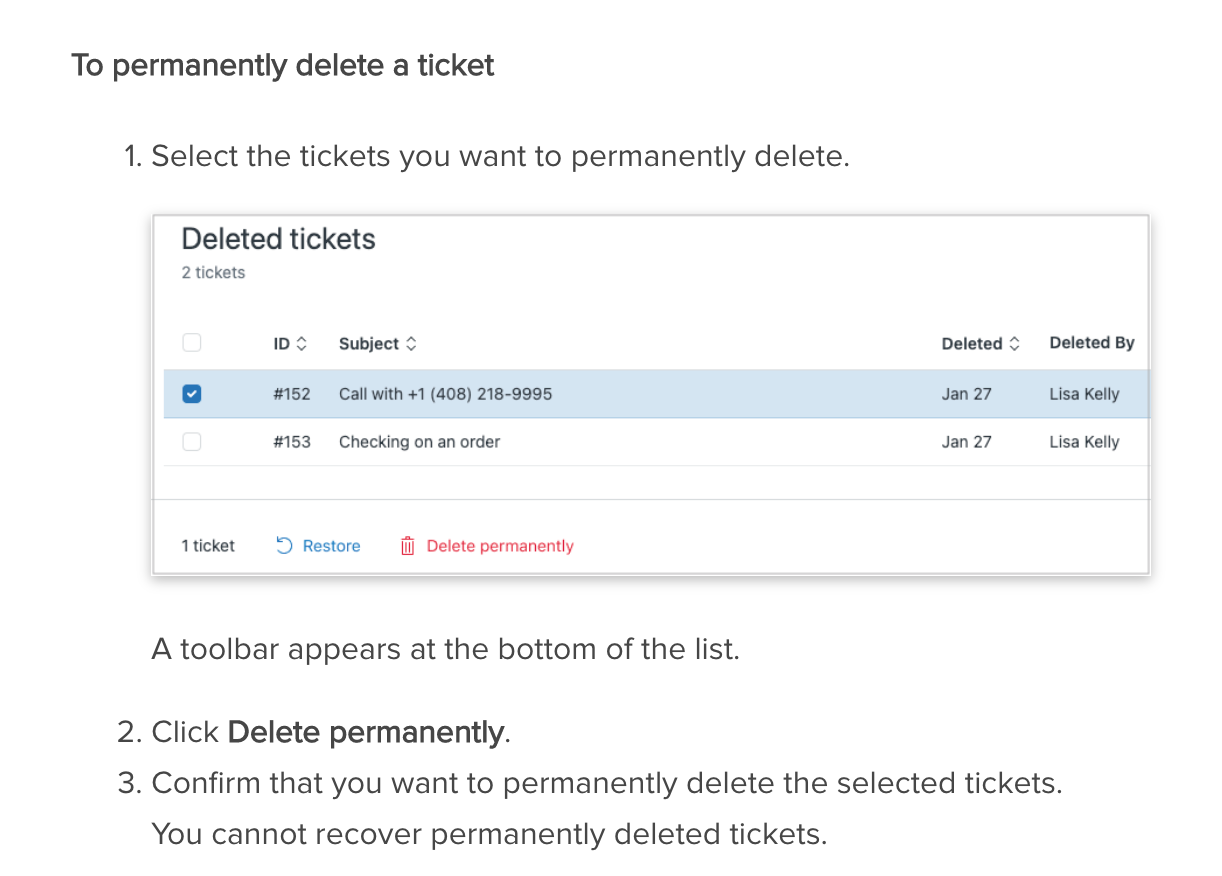Uncheck the checkbox for ticket #152

[191, 393]
